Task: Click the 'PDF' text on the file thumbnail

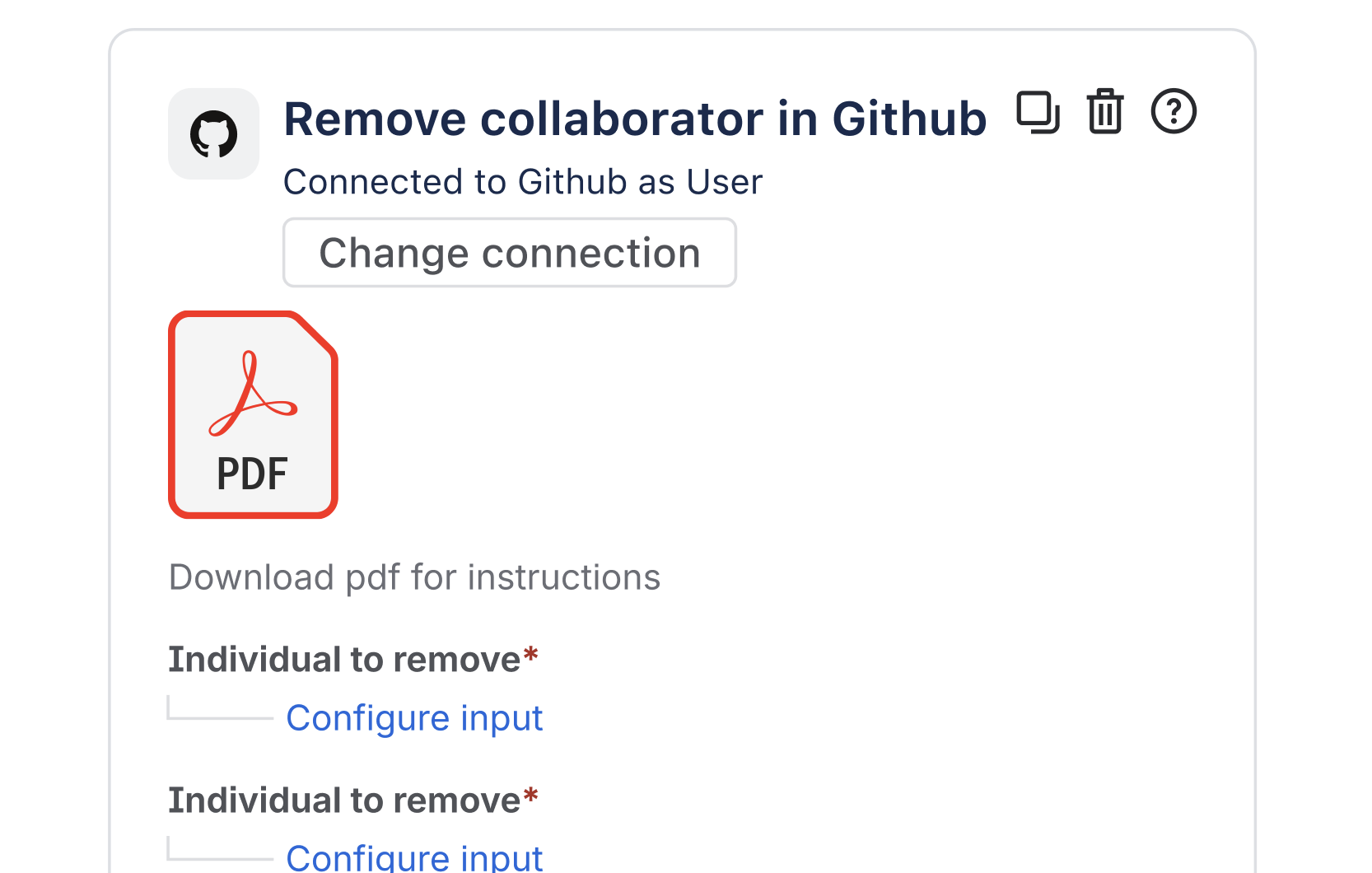Action: point(252,474)
